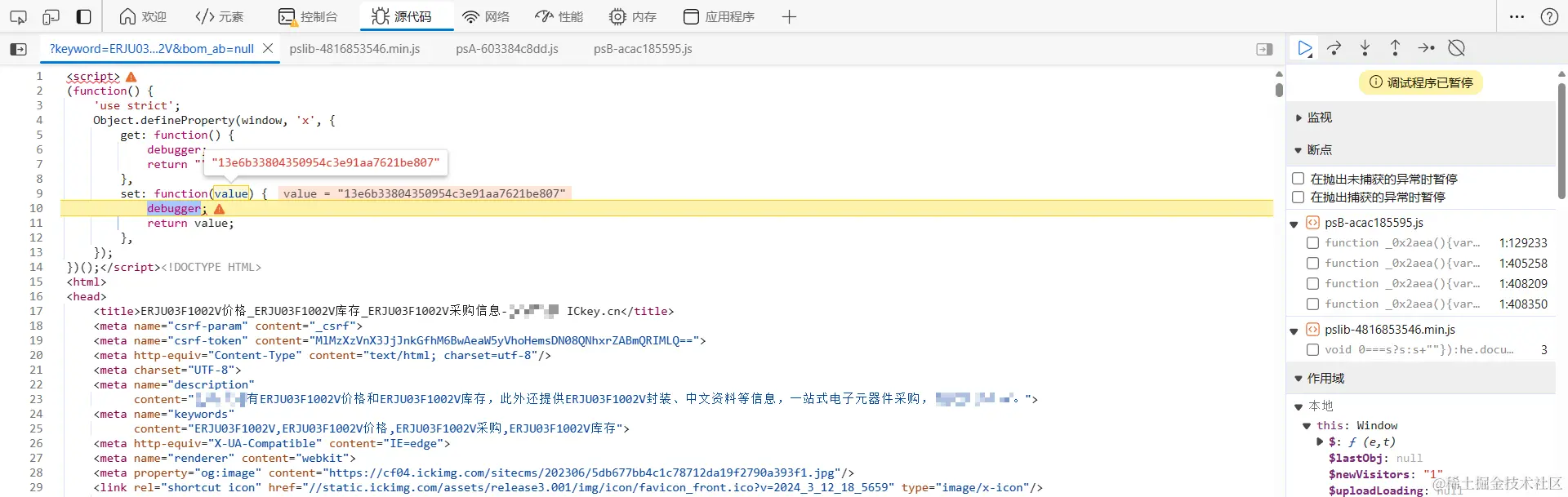Click warning icon beside debugger statement
This screenshot has width=1568, height=497.
click(x=219, y=209)
